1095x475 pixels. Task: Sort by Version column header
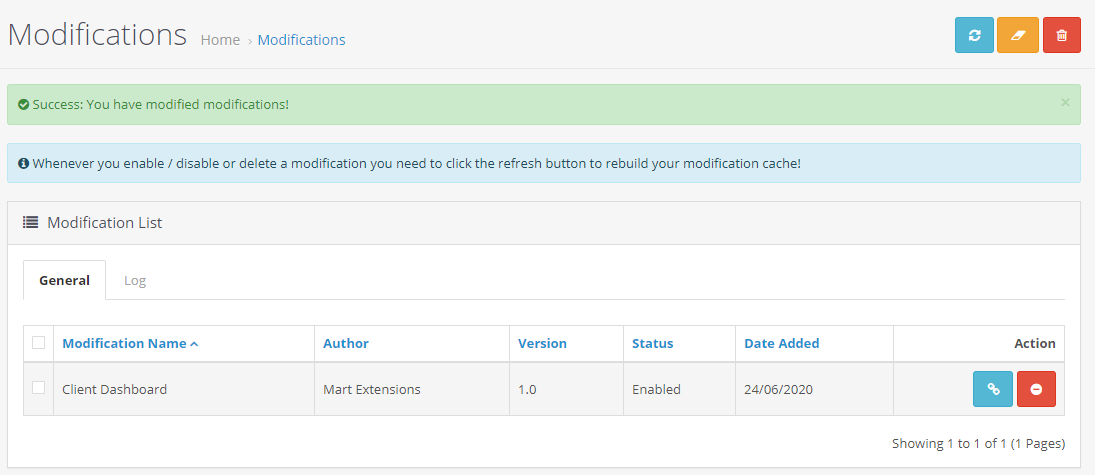pyautogui.click(x=542, y=343)
